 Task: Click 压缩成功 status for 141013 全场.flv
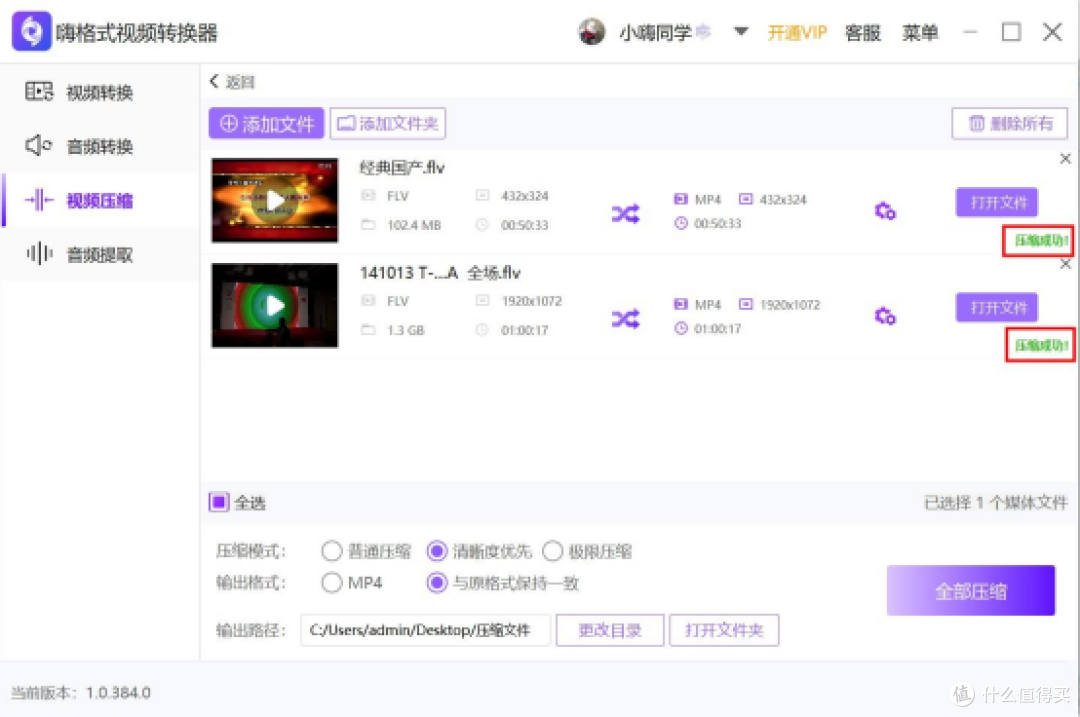pos(1041,345)
